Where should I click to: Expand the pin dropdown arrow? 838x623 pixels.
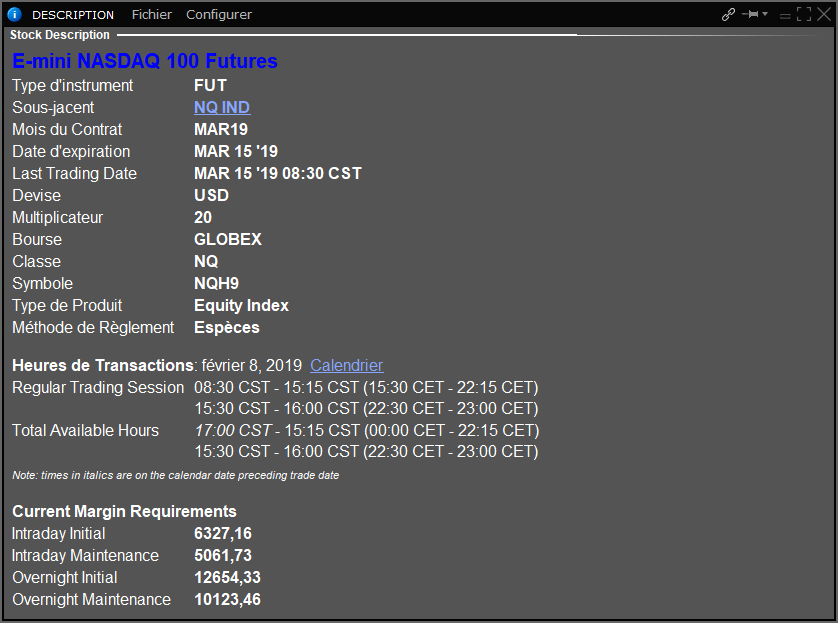coord(765,14)
